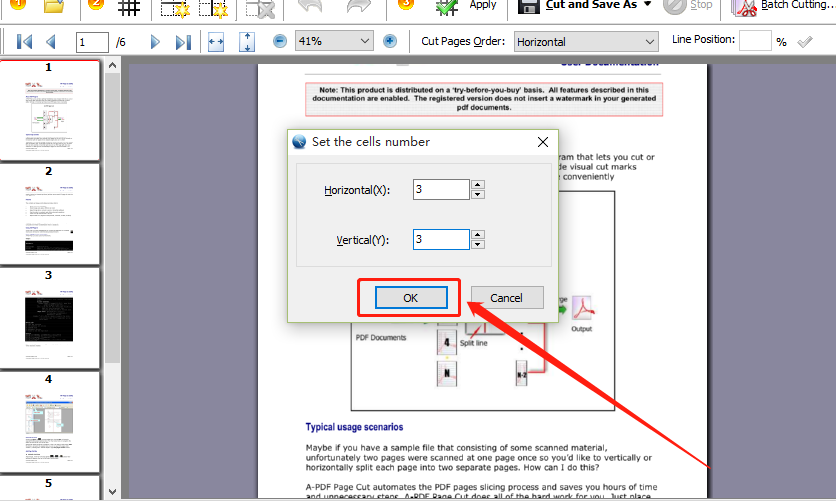
Task: Click the Typical usage scenarios heading
Action: tap(354, 427)
